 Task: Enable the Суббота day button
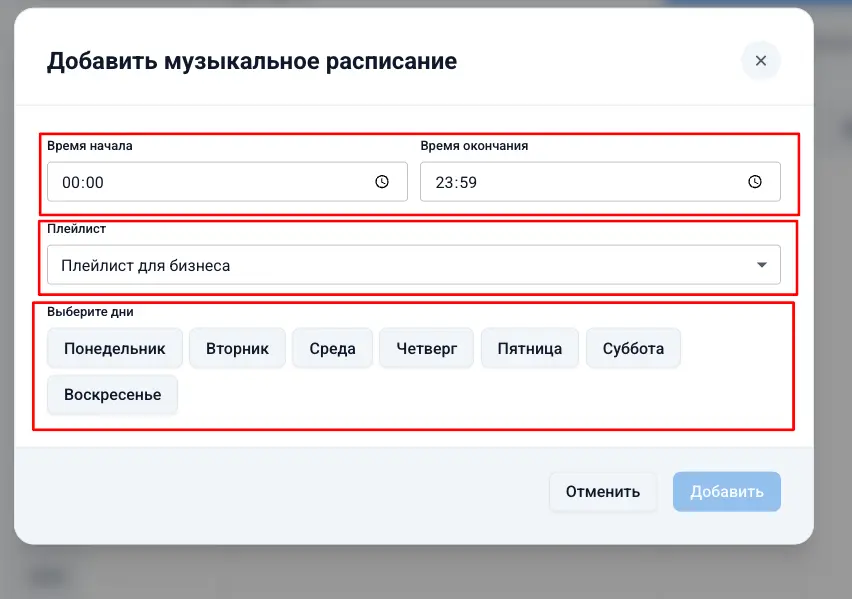coord(633,349)
